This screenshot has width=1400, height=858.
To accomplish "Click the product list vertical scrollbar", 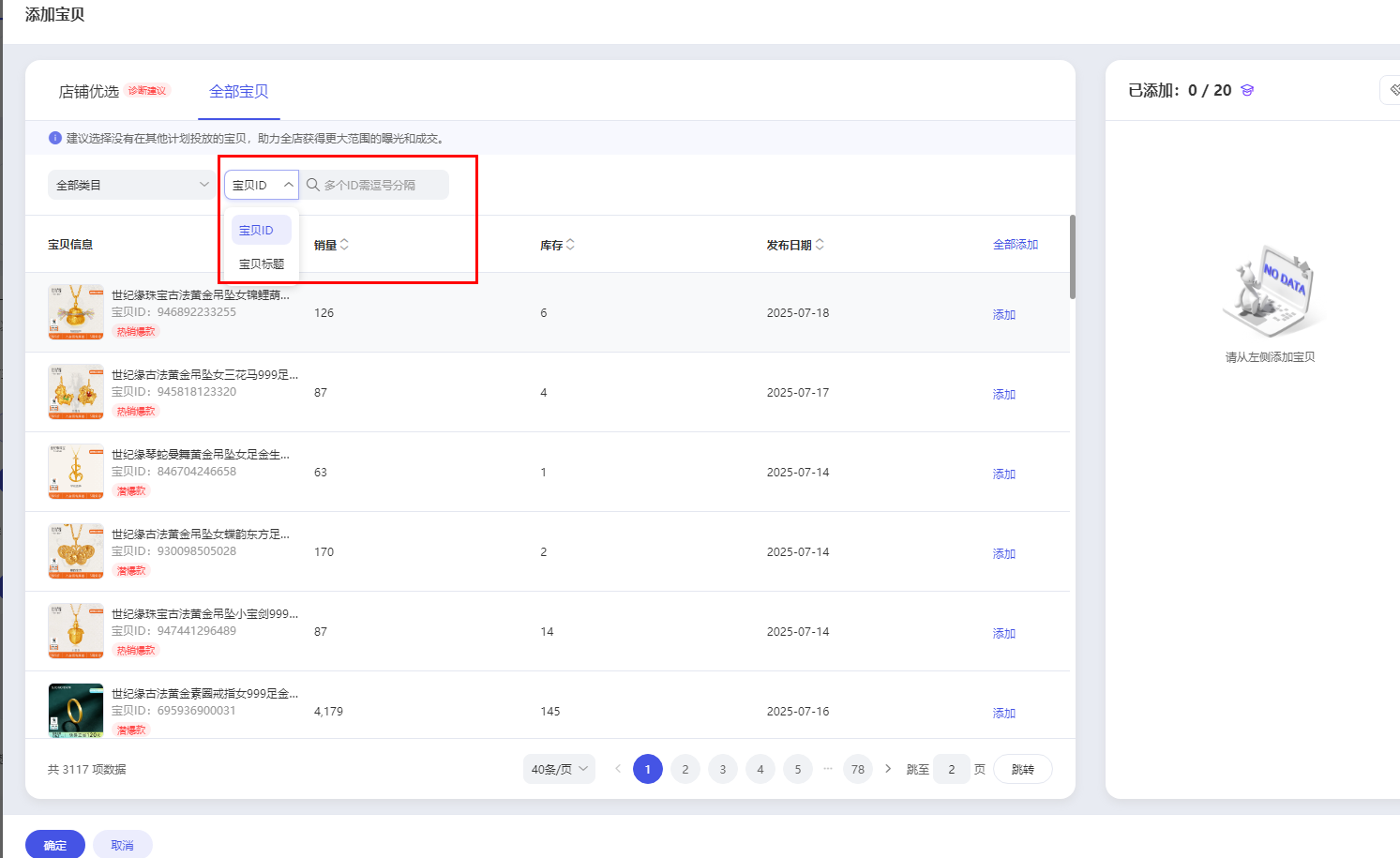I will coord(1072,258).
